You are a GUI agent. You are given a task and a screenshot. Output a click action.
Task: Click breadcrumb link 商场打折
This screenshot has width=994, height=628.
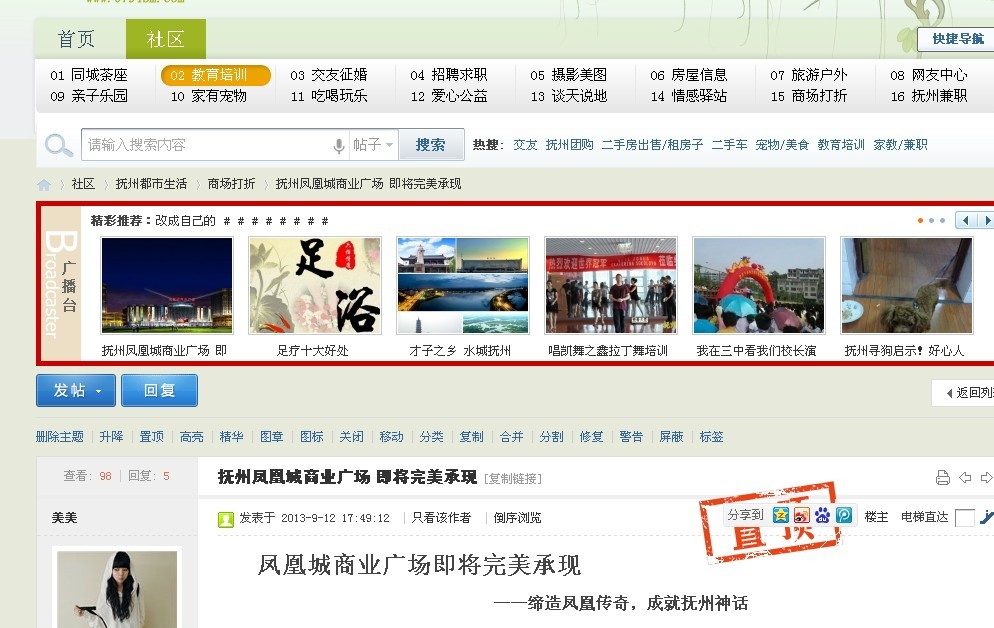231,184
